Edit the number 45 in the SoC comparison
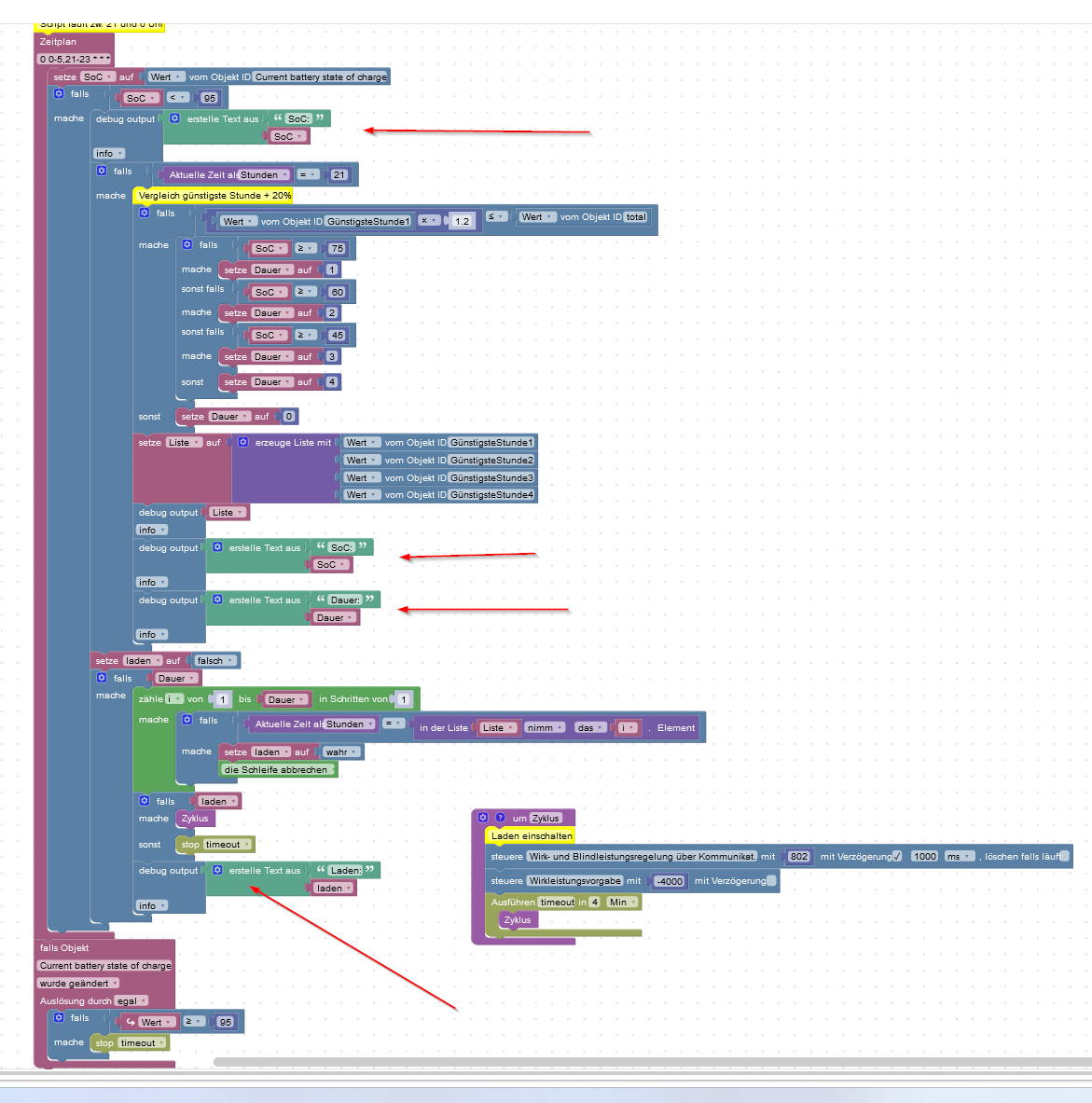Viewport: 1092px width, 1103px height. pos(338,336)
